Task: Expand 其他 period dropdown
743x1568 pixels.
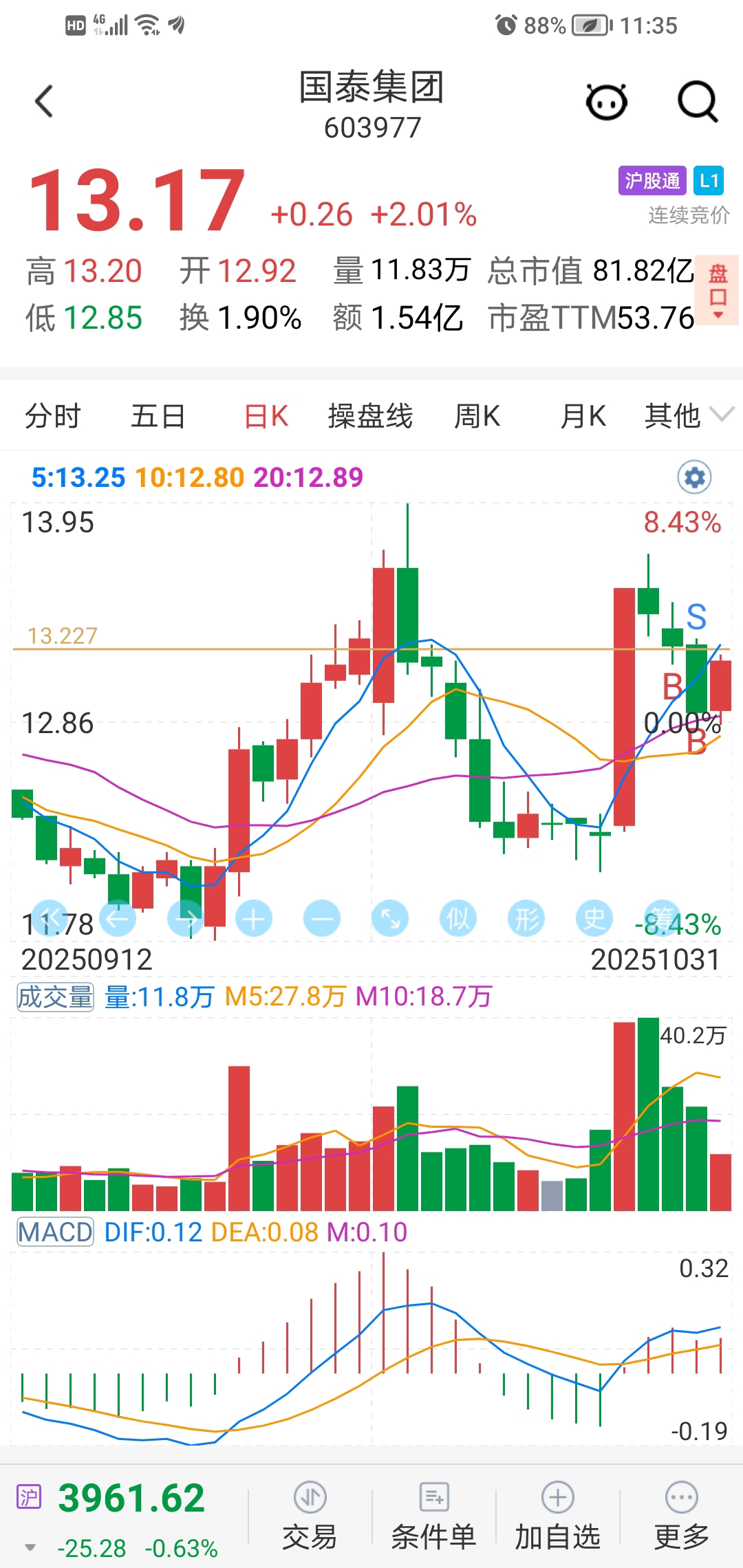Action: pyautogui.click(x=689, y=415)
